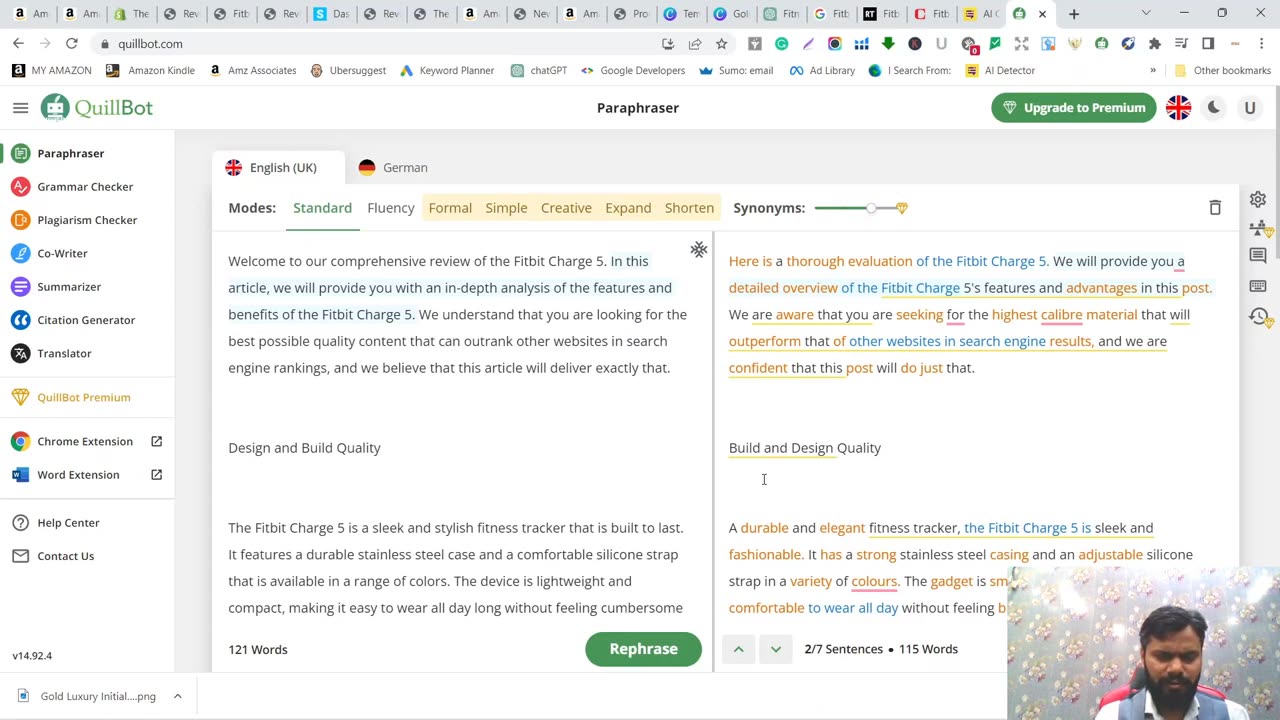Click into the input text area
Screen dimensions: 1280x720
(460, 433)
